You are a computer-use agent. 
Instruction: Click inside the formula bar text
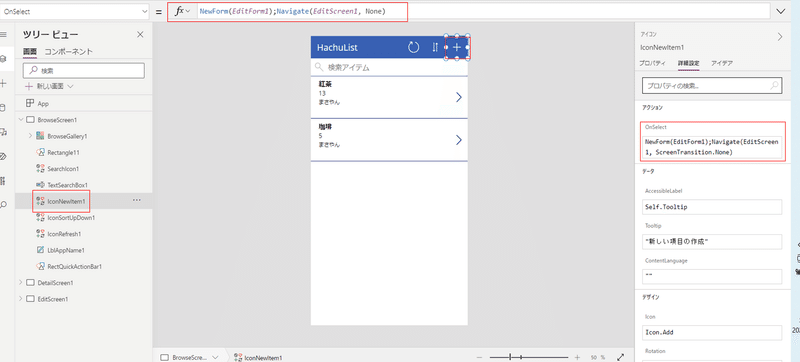click(x=292, y=11)
